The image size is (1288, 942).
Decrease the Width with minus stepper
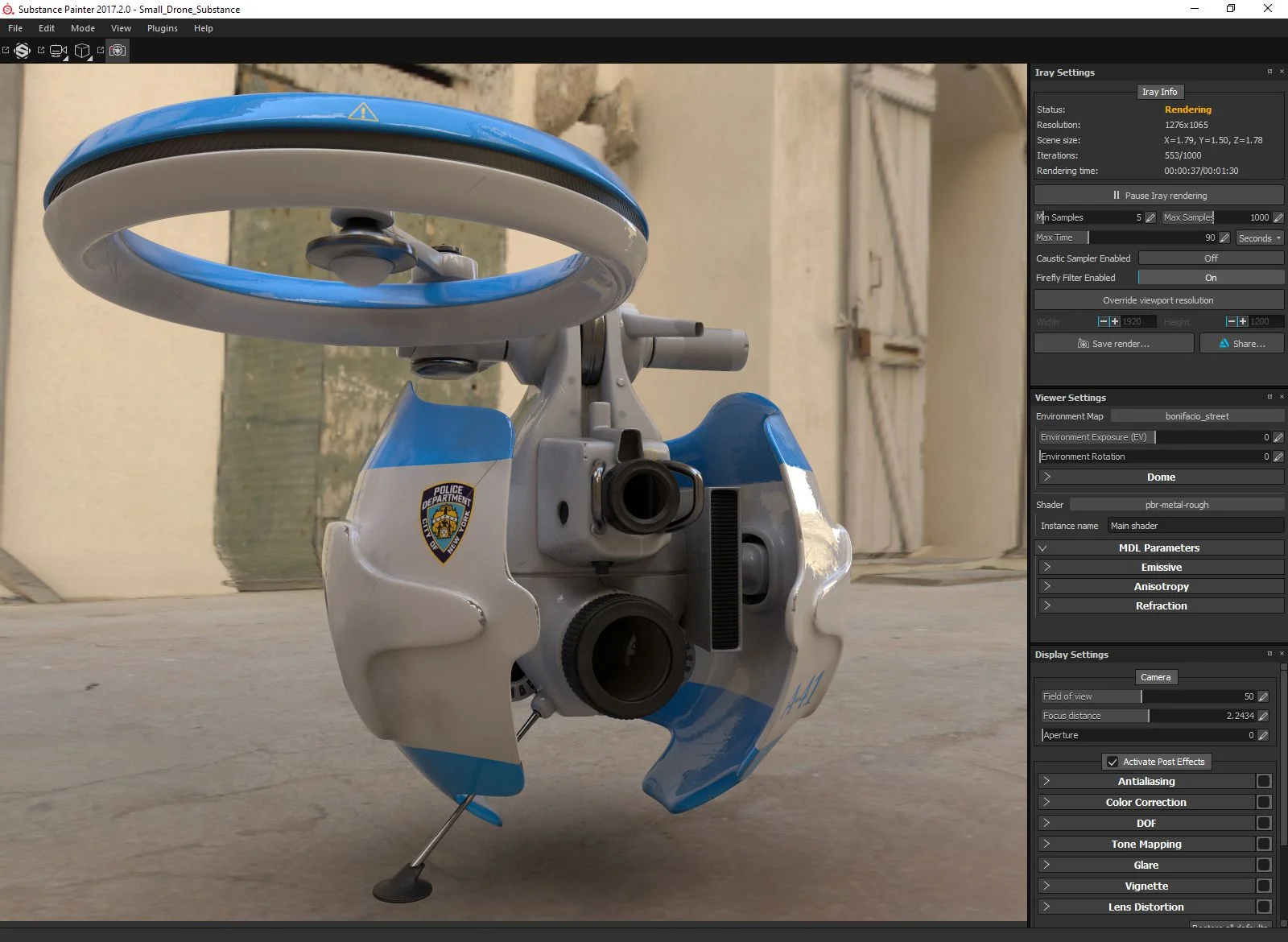(1103, 321)
